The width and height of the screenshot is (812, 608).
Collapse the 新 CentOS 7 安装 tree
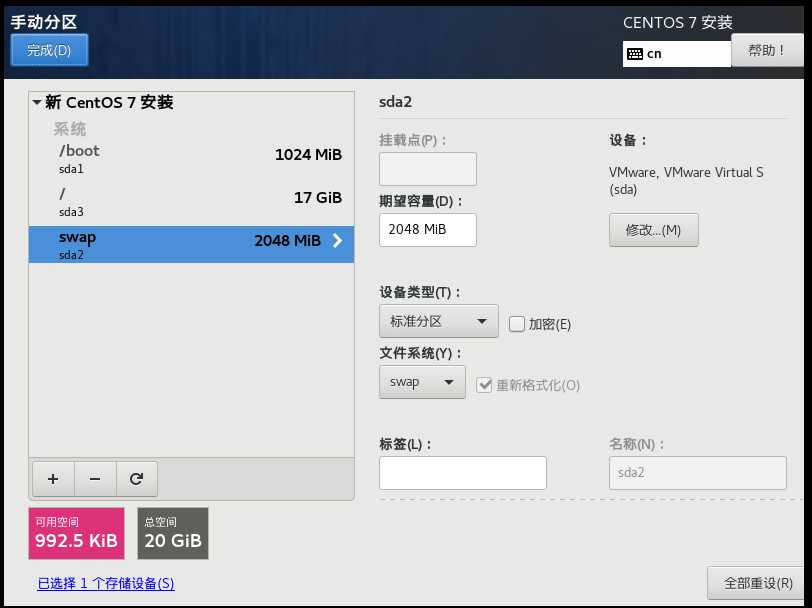coord(36,102)
